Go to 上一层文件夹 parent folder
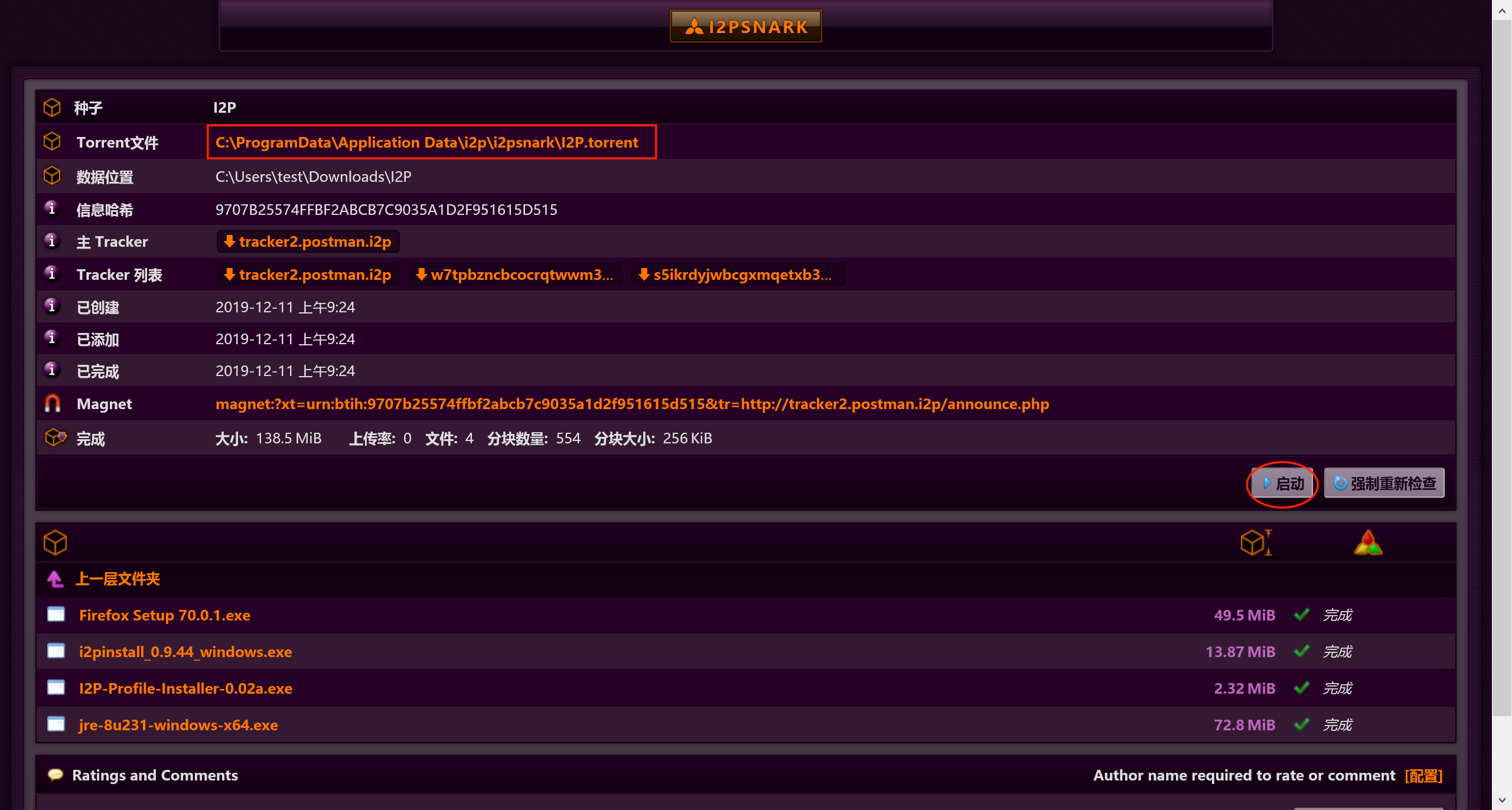 point(118,579)
